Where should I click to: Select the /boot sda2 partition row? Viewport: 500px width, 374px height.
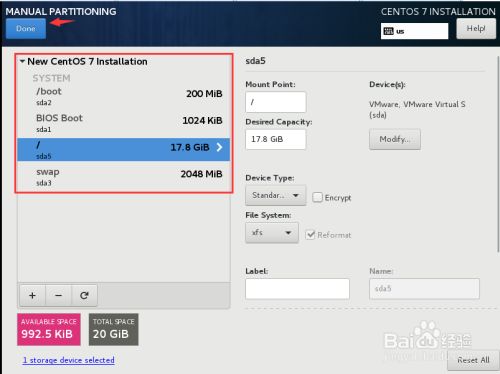pos(124,97)
